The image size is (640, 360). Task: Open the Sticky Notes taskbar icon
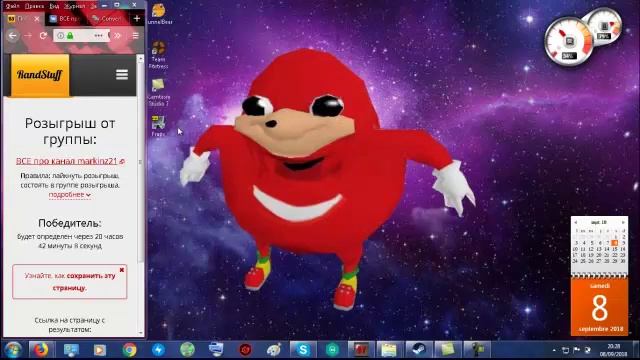click(447, 350)
